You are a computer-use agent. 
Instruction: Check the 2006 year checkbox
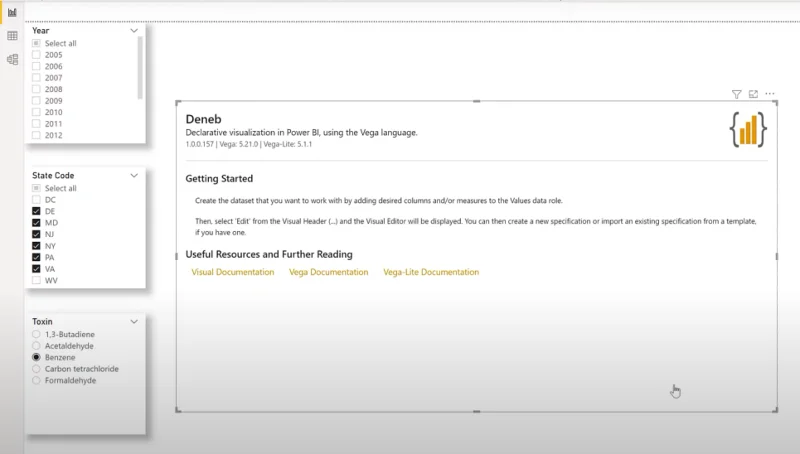36,66
